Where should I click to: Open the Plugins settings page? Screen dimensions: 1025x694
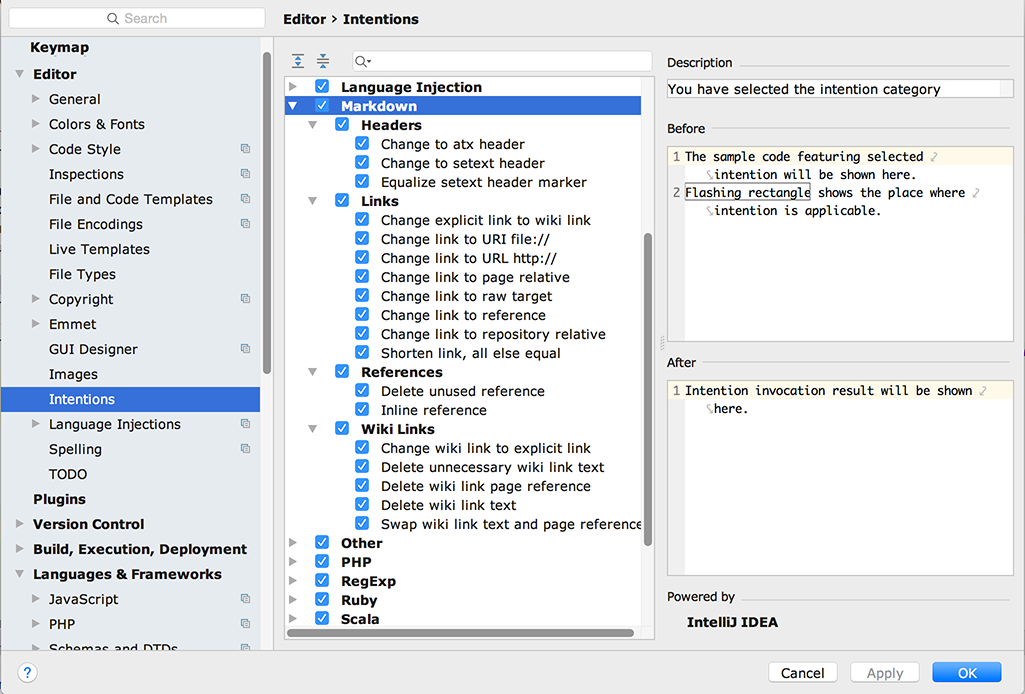coord(59,499)
